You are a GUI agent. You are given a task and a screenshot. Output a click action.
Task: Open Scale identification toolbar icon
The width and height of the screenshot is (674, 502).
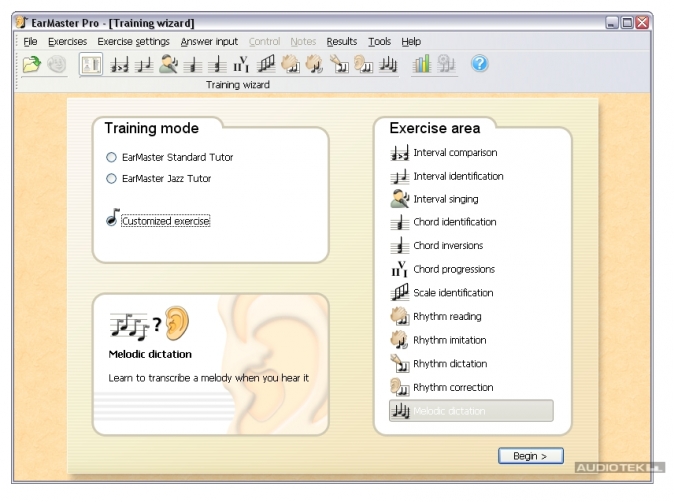click(x=266, y=64)
